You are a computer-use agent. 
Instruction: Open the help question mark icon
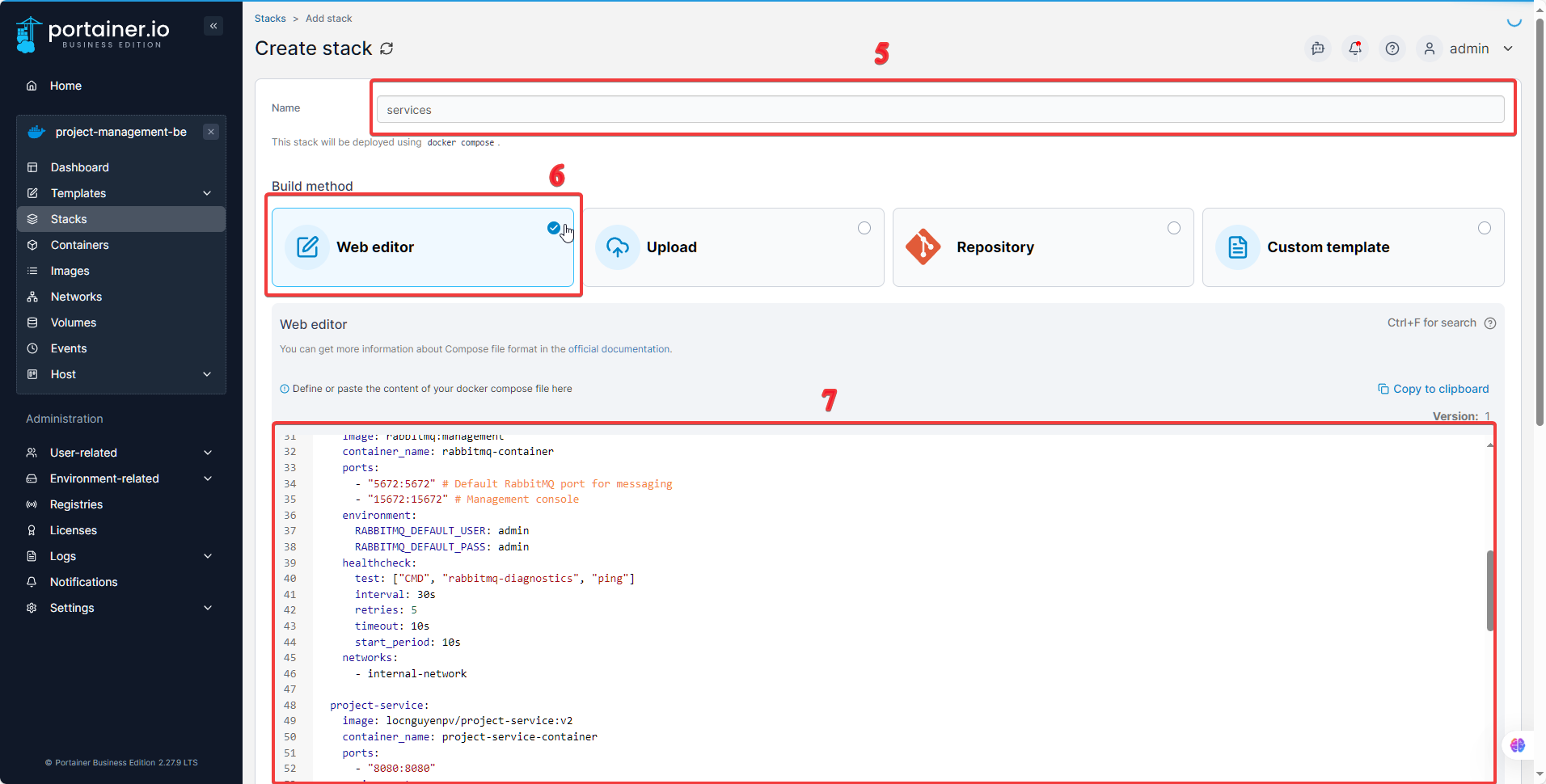pos(1392,48)
